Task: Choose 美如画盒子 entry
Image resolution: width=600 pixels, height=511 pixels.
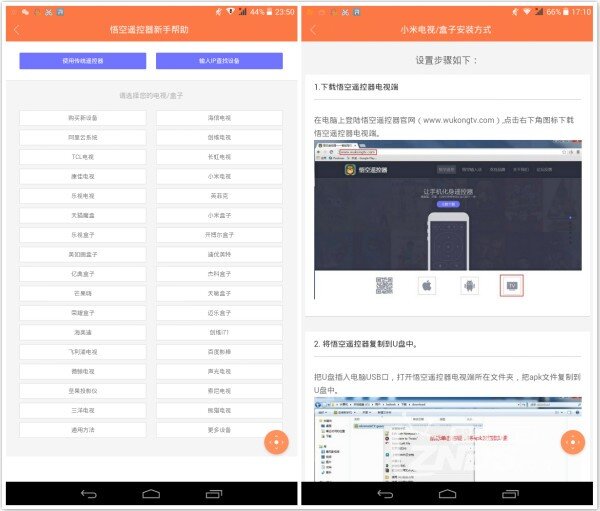Action: point(83,255)
